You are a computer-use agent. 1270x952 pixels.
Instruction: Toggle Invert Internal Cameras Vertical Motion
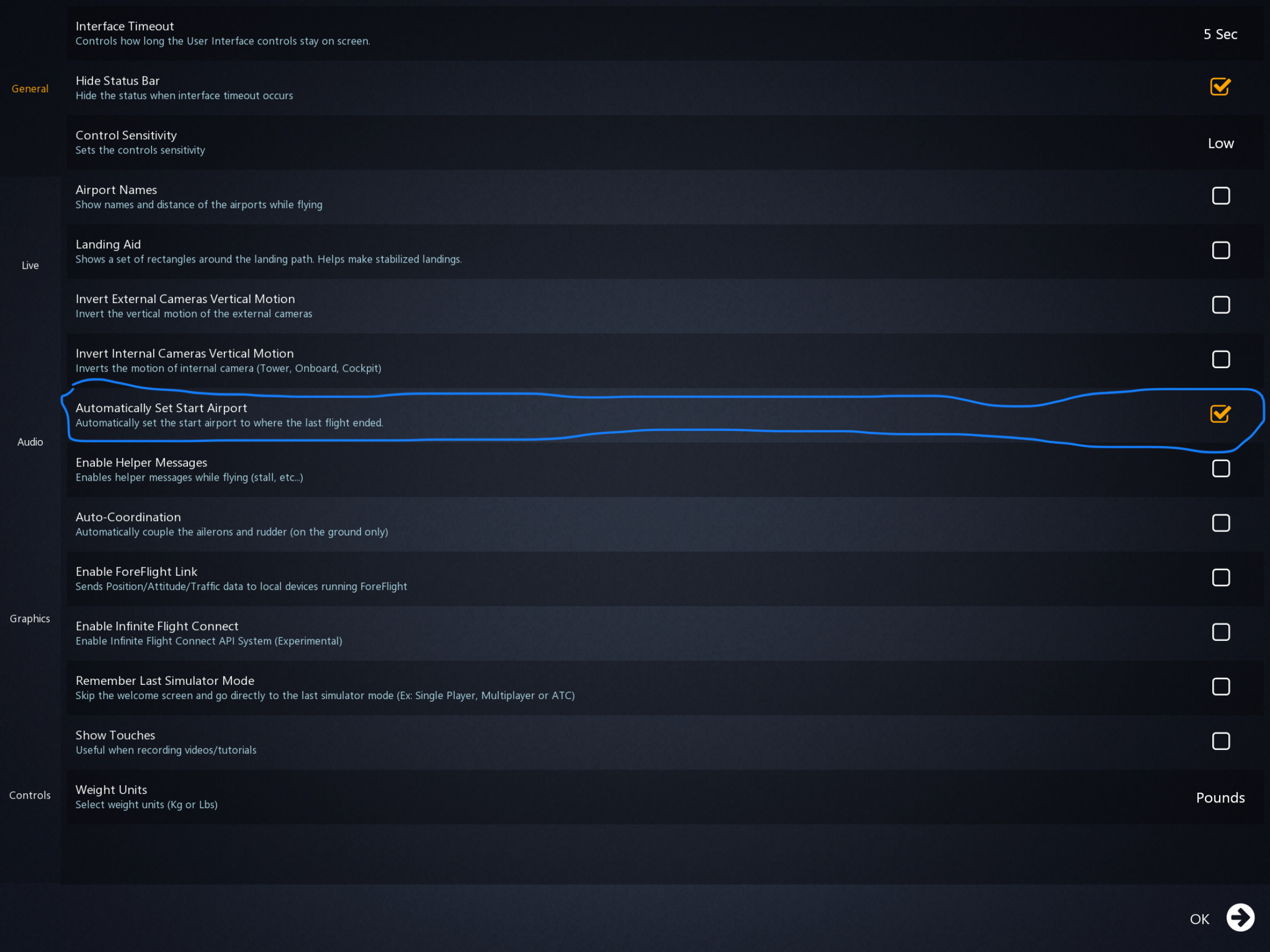1221,359
